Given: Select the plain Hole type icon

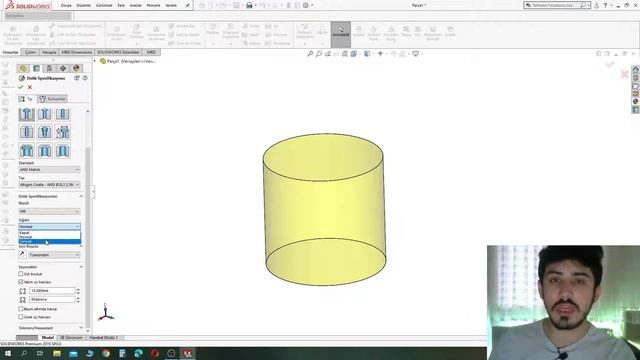Looking at the screenshot, I should click(62, 114).
